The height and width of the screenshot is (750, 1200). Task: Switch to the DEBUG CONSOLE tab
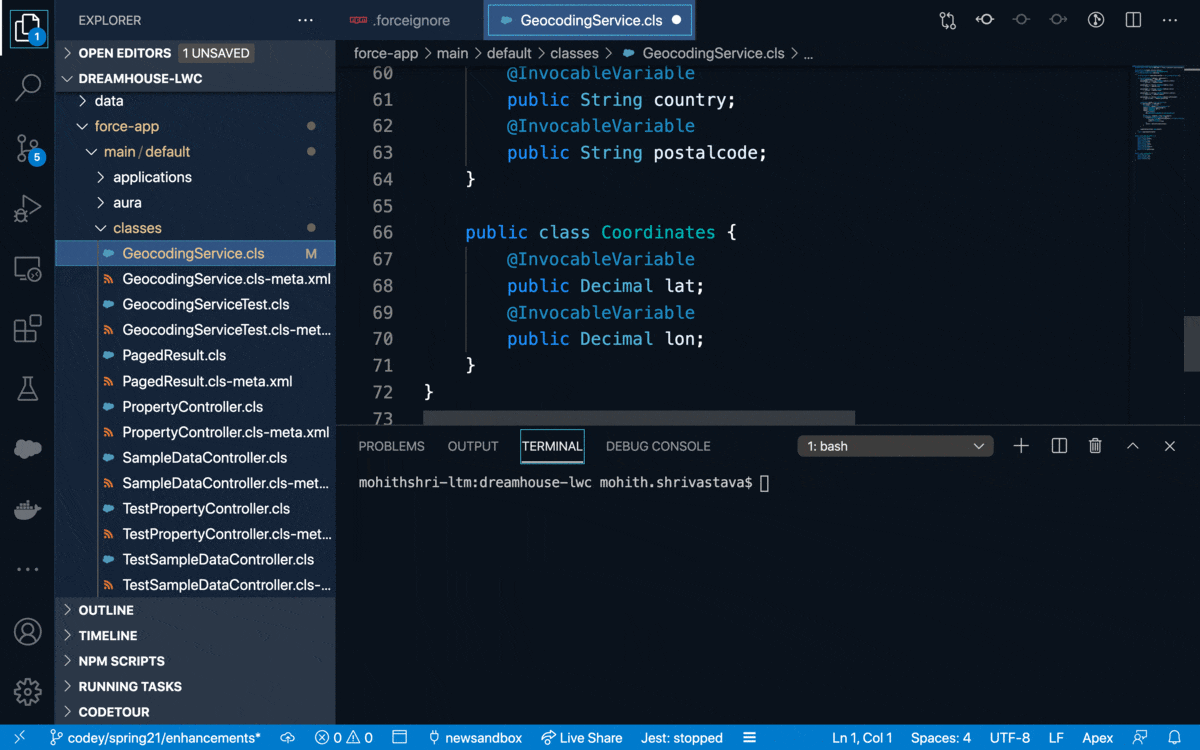(658, 446)
